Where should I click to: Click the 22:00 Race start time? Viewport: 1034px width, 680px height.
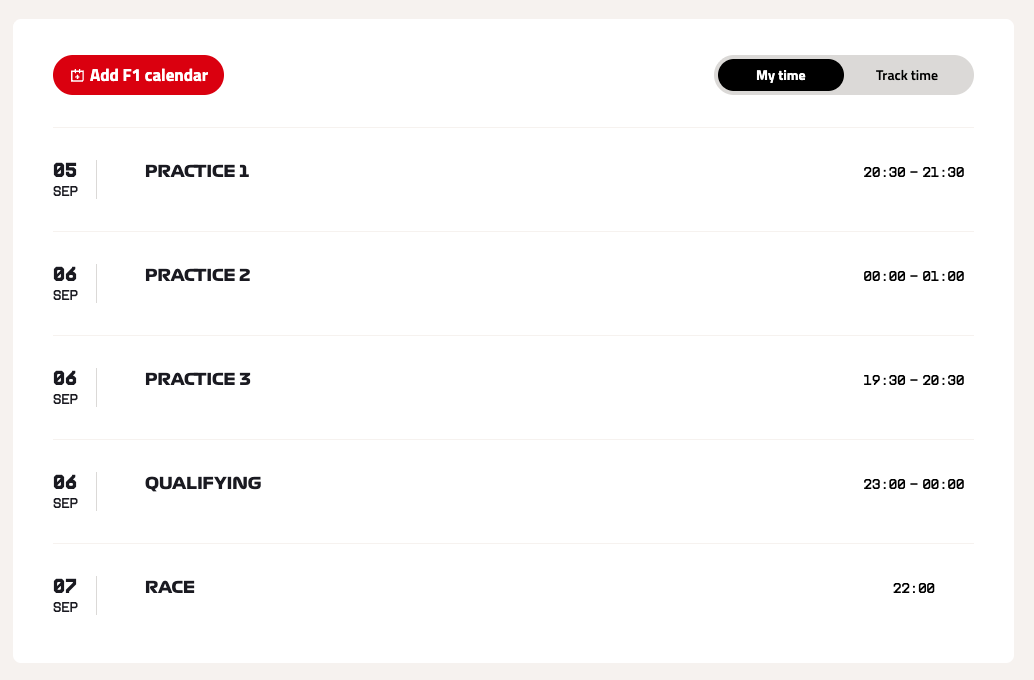[913, 588]
